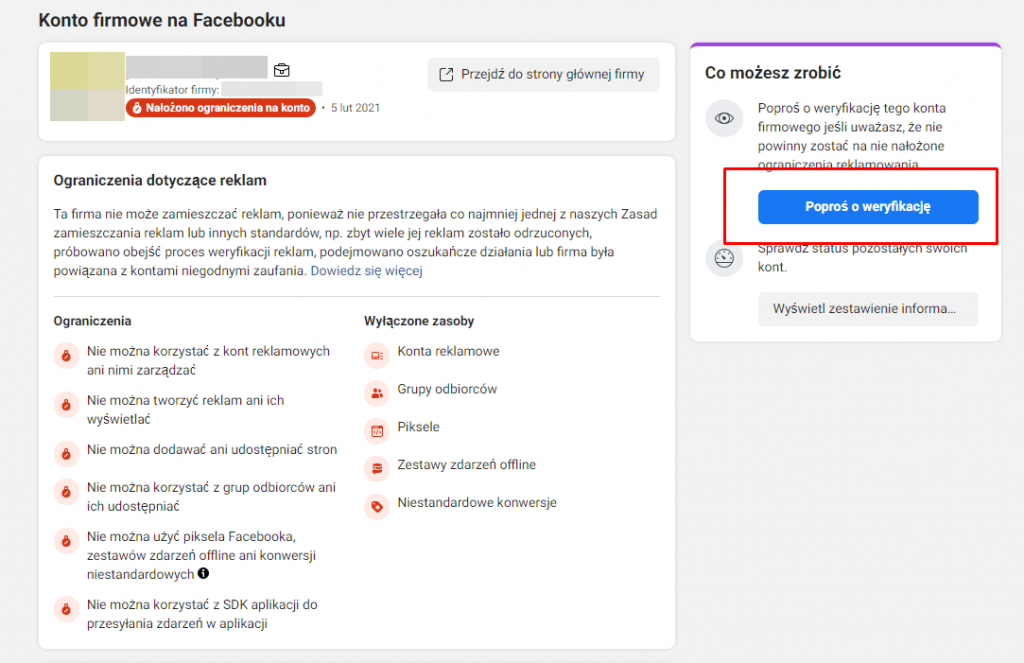Click 'Wyświetl zestawienie informa...' button
The image size is (1024, 663).
(x=868, y=309)
